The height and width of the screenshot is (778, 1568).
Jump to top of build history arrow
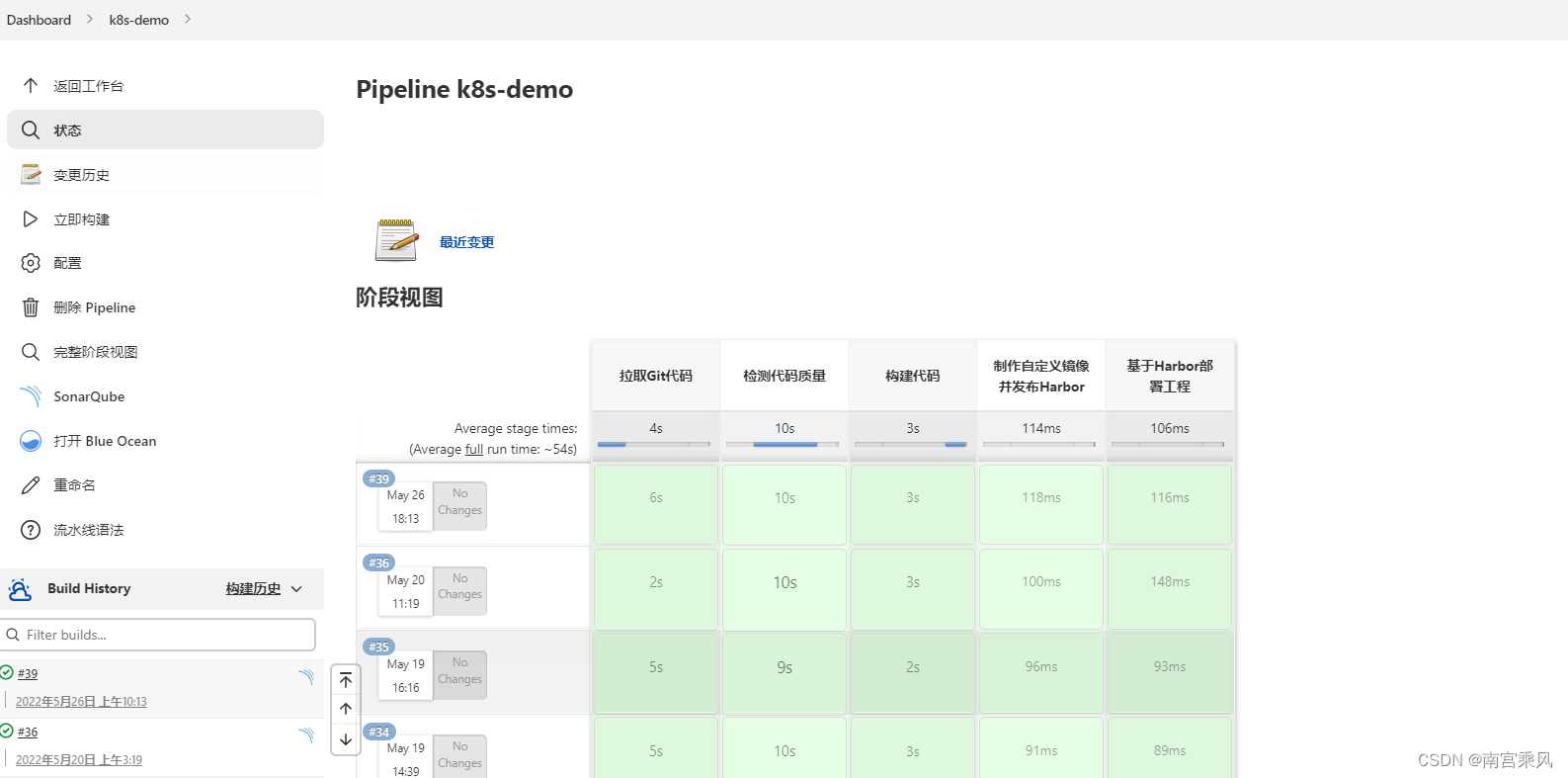coord(346,680)
